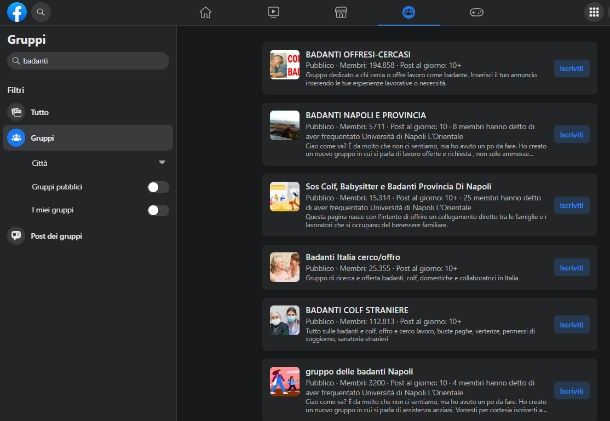Select the Tutto filter
Viewport: 610px width, 421px height.
coord(88,112)
